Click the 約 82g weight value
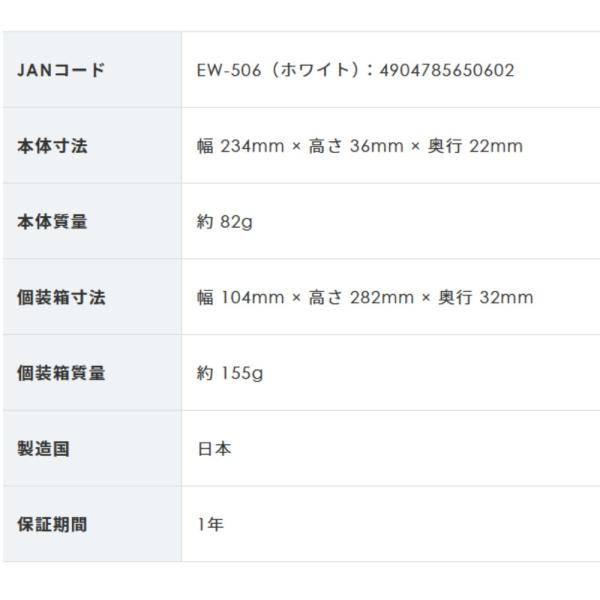 coord(225,222)
